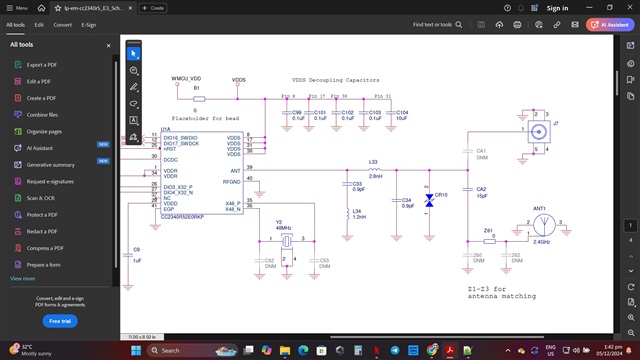Viewport: 640px width, 360px height.
Task: Click the previous page up chevron
Action: click(x=631, y=256)
